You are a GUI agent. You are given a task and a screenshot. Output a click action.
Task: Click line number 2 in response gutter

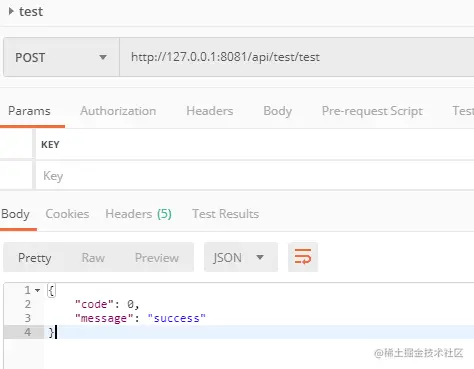(x=28, y=304)
